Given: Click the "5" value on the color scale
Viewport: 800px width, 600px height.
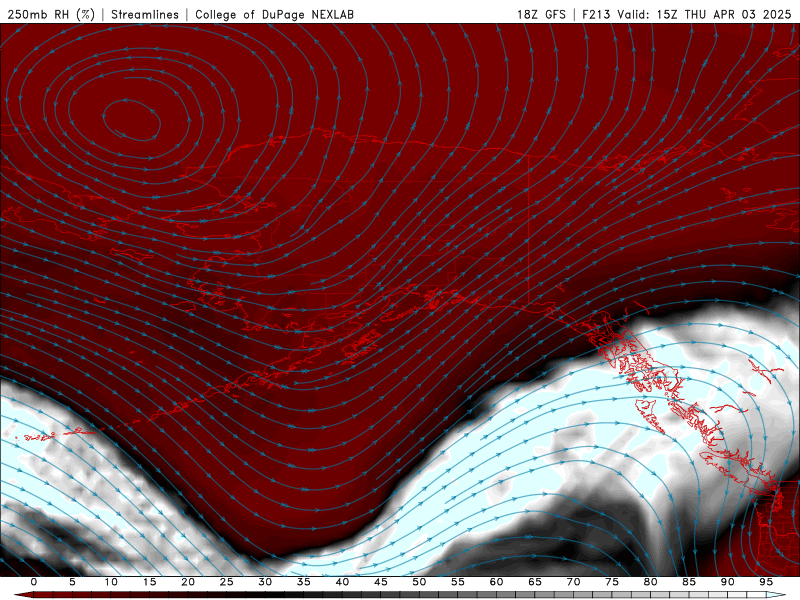Looking at the screenshot, I should point(72,582).
